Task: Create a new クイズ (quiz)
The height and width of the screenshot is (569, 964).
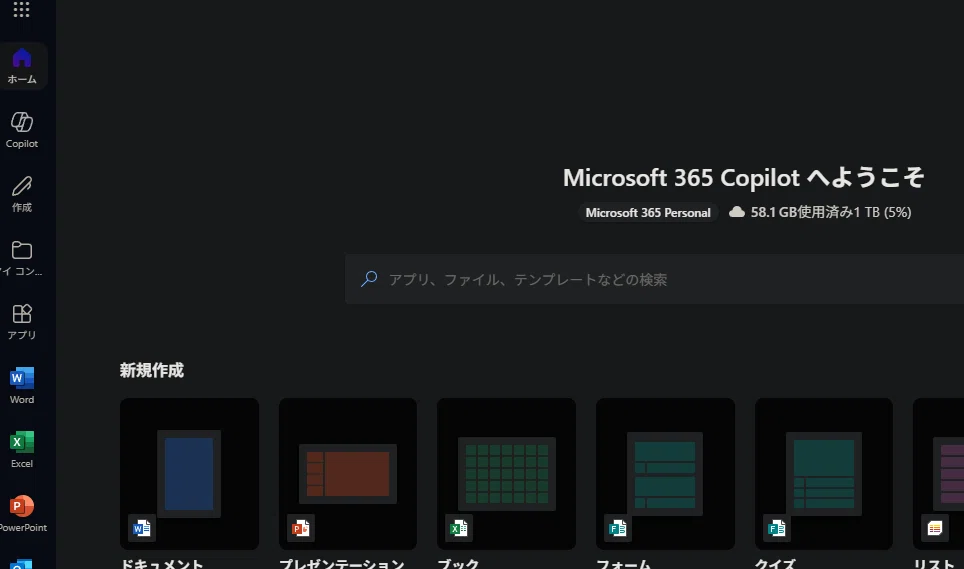Action: coord(824,474)
